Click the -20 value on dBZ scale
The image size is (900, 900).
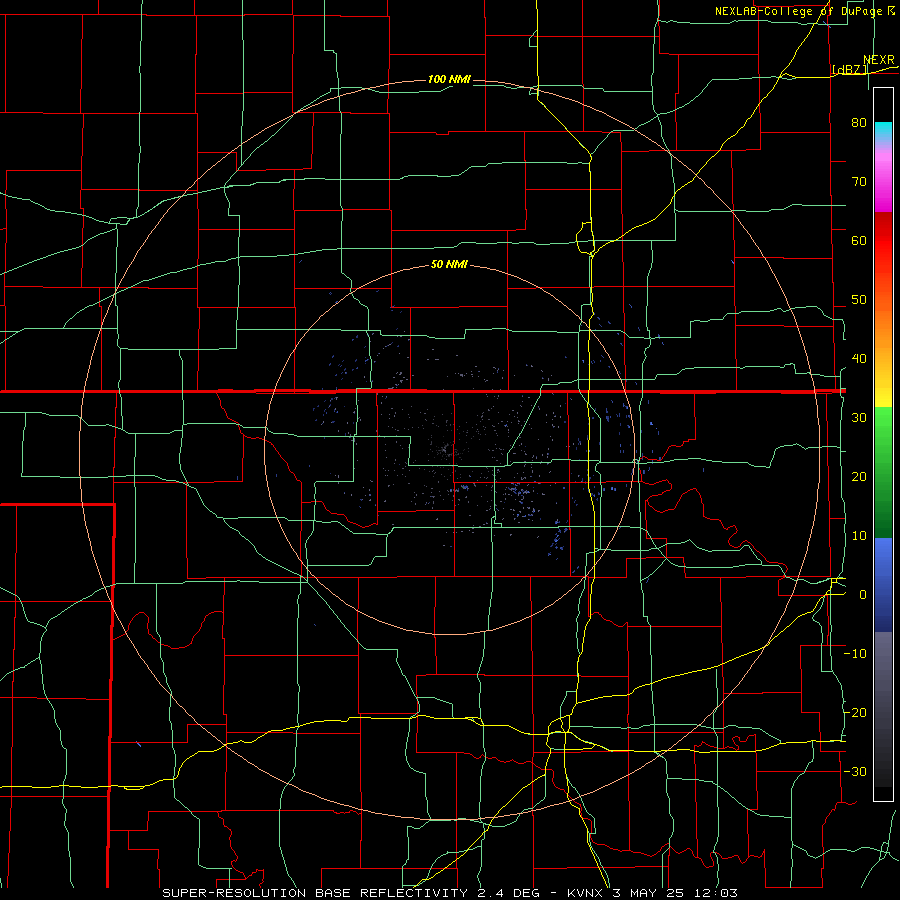pyautogui.click(x=855, y=713)
